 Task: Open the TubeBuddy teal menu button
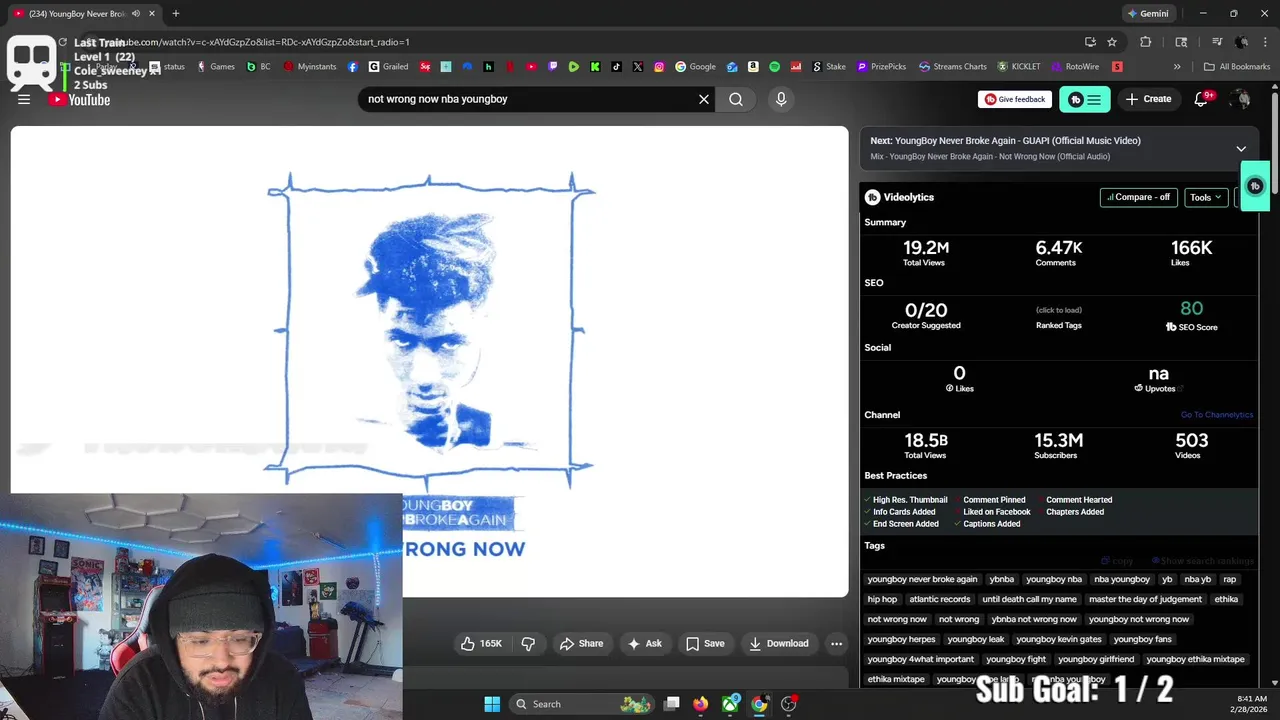click(x=1084, y=99)
